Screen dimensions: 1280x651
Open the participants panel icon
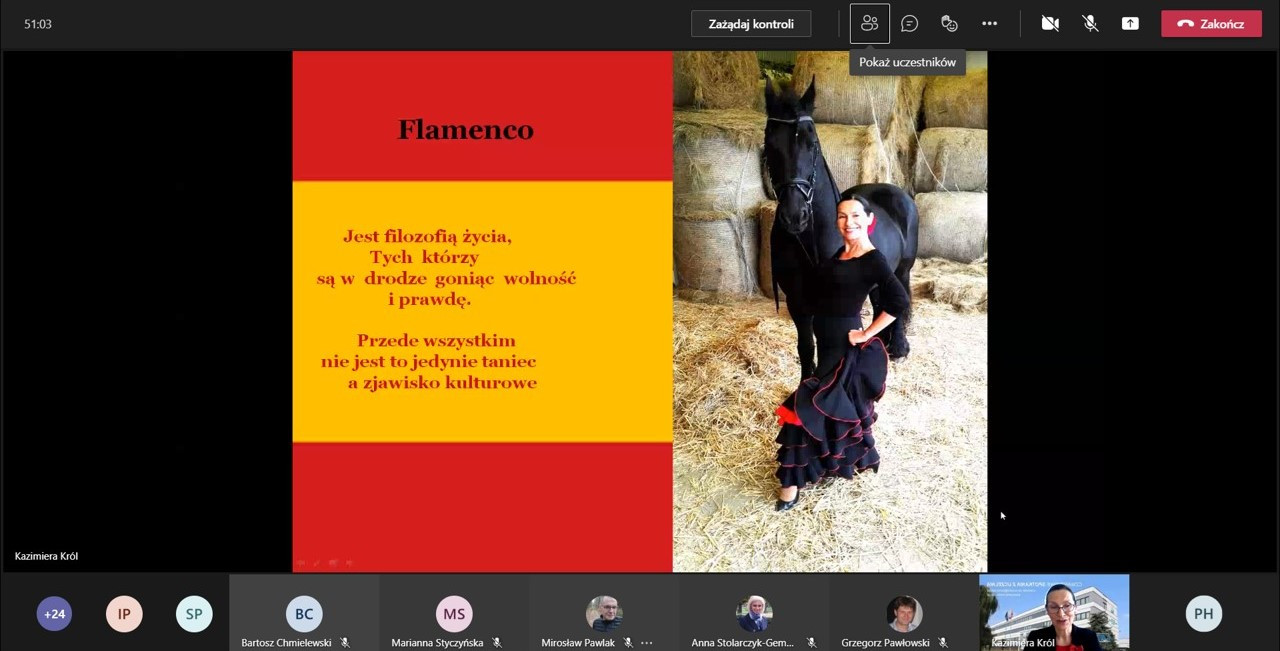coord(869,24)
